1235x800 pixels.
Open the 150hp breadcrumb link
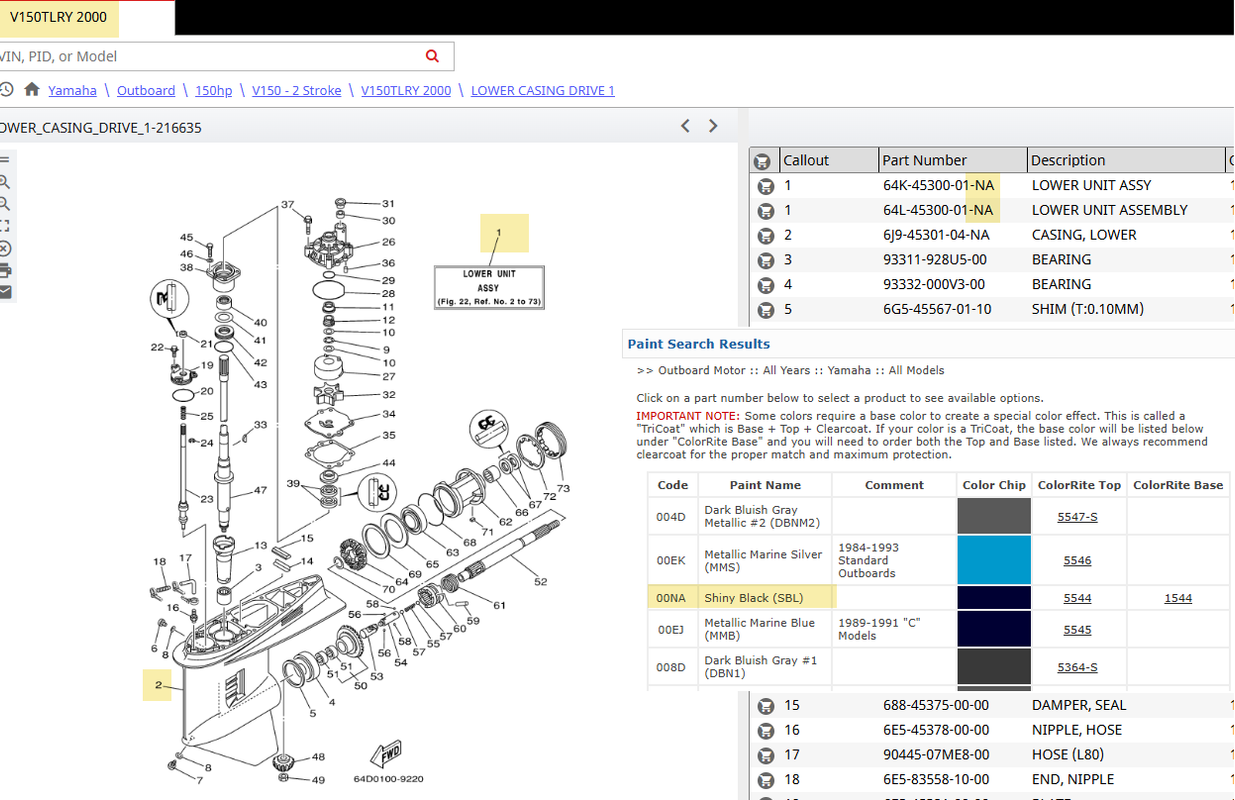[x=213, y=90]
